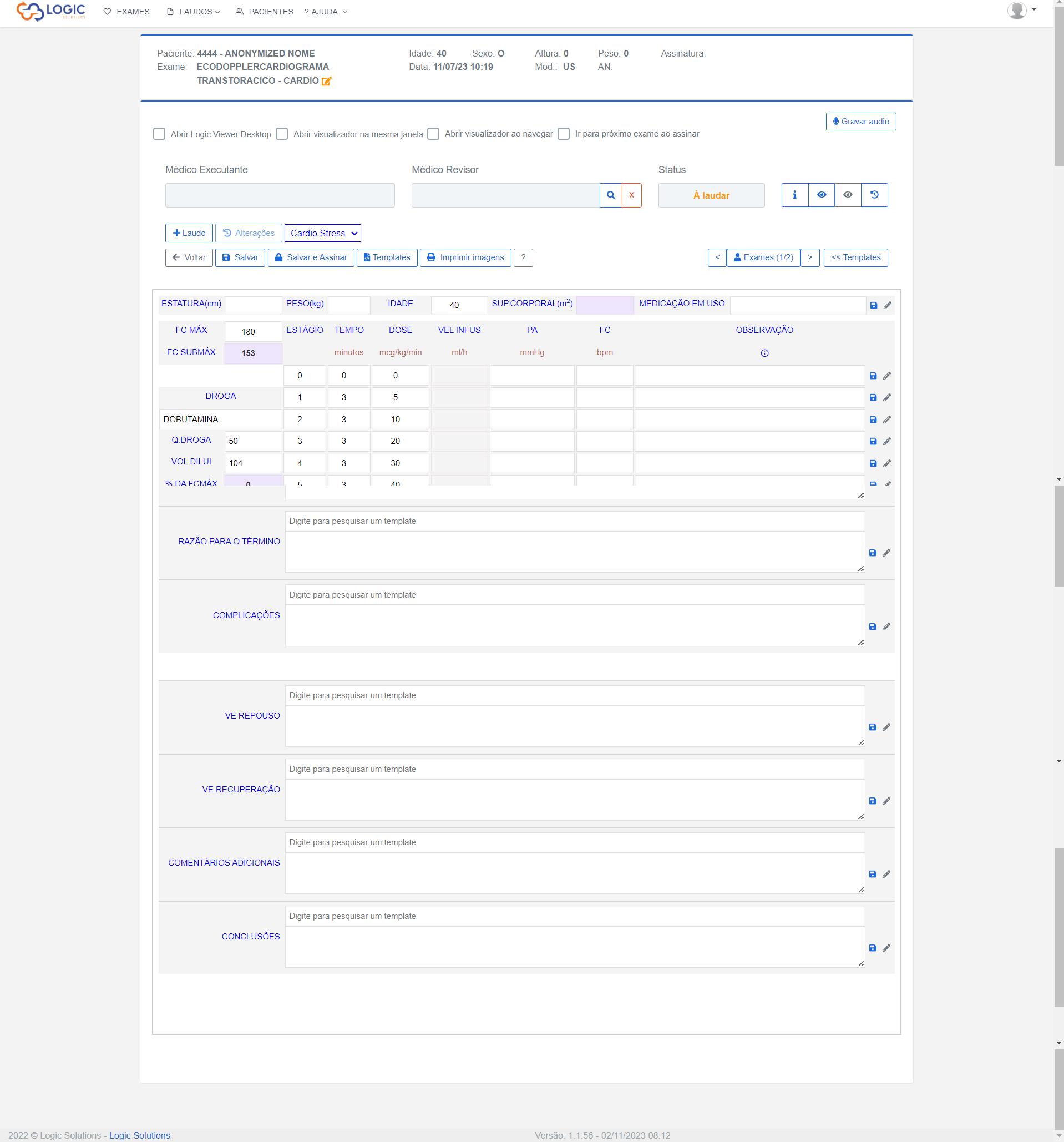The width and height of the screenshot is (1064, 1142).
Task: Click the Logic Solutions logo
Action: click(50, 11)
